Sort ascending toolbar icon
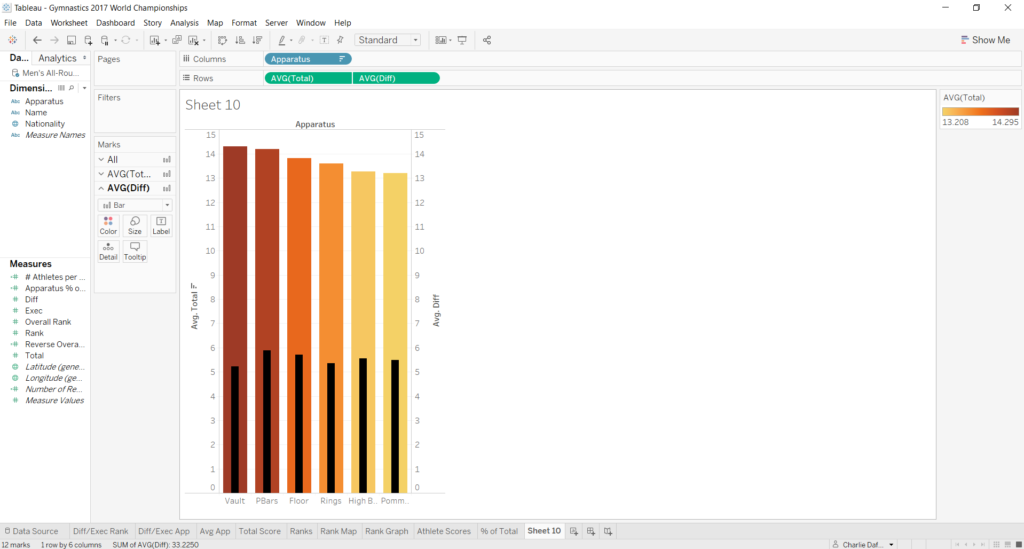This screenshot has height=549, width=1024. [x=240, y=40]
